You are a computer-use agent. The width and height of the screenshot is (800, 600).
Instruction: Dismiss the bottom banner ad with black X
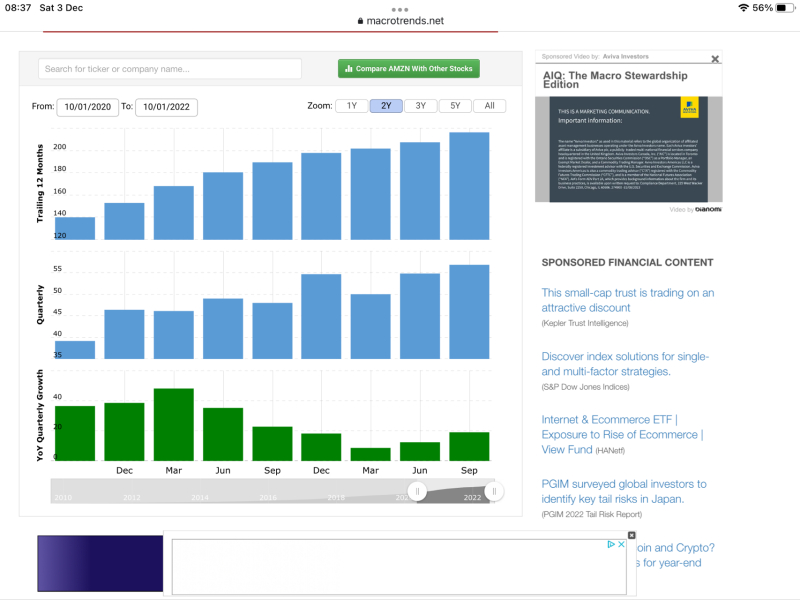(631, 535)
